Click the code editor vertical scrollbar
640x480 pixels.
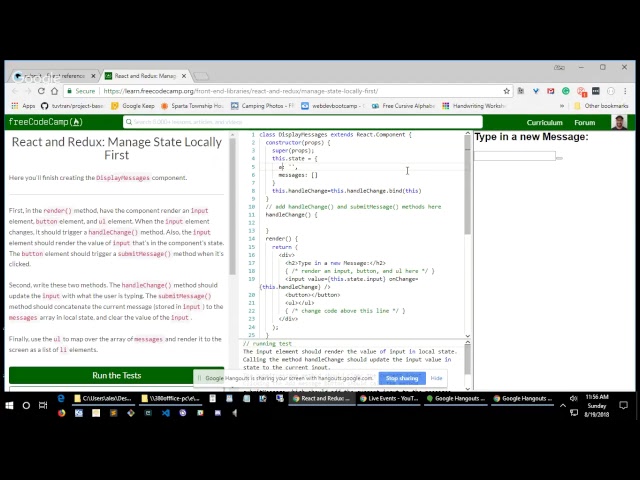467,185
